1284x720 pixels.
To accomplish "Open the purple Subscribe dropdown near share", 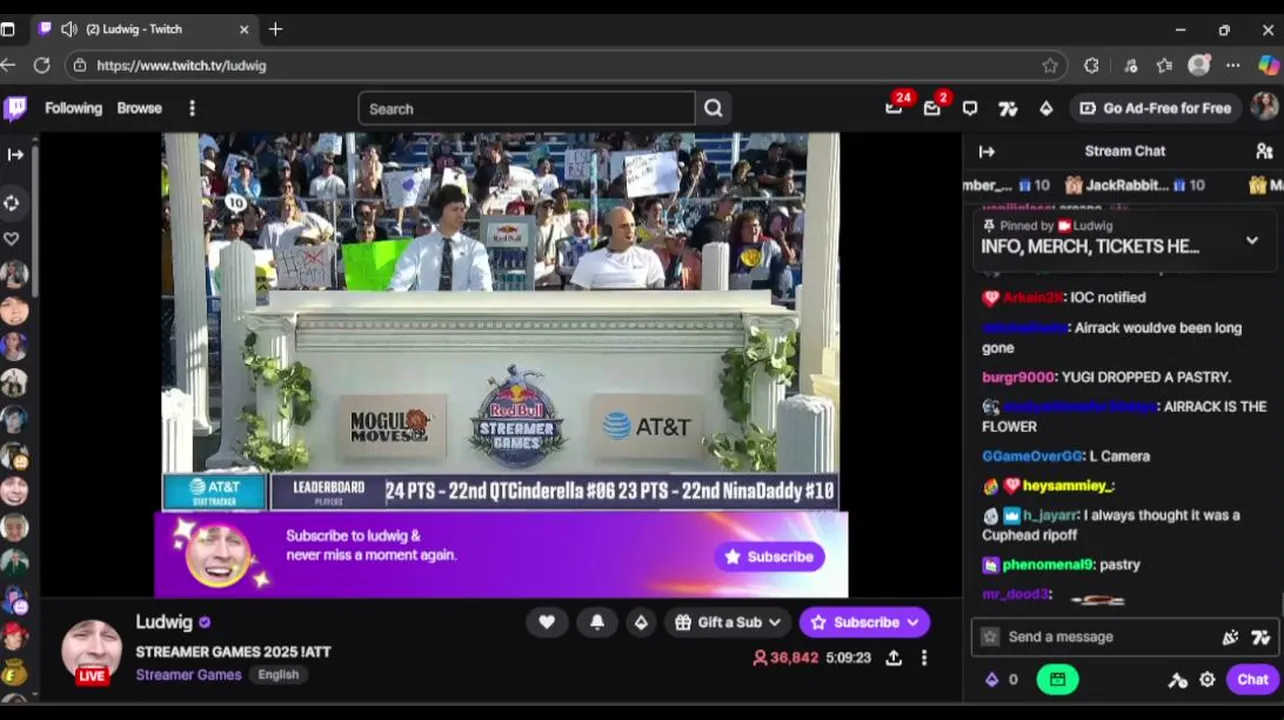I will [864, 622].
